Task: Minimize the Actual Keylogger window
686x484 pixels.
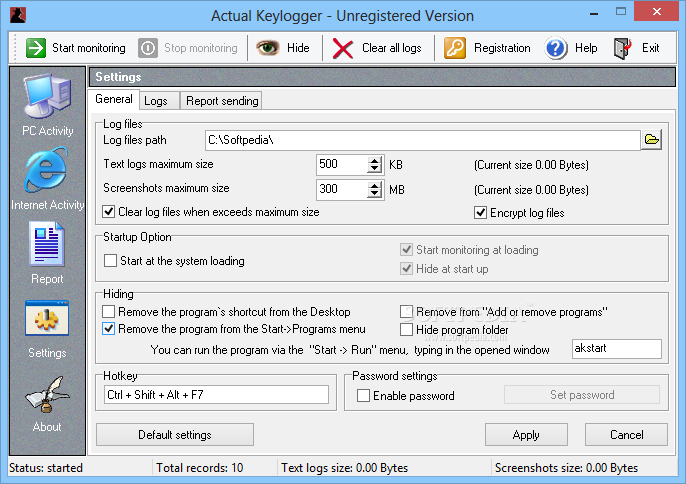Action: tap(594, 13)
